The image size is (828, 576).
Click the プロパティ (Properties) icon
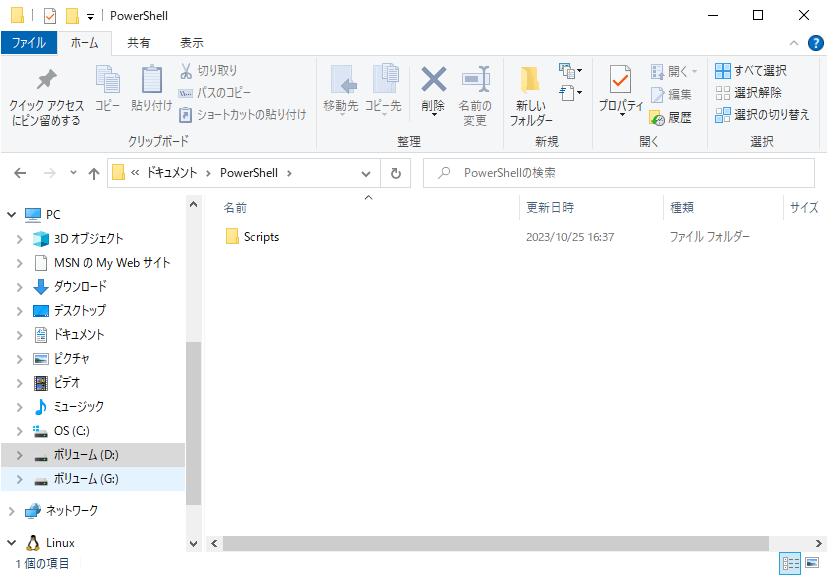[x=620, y=79]
